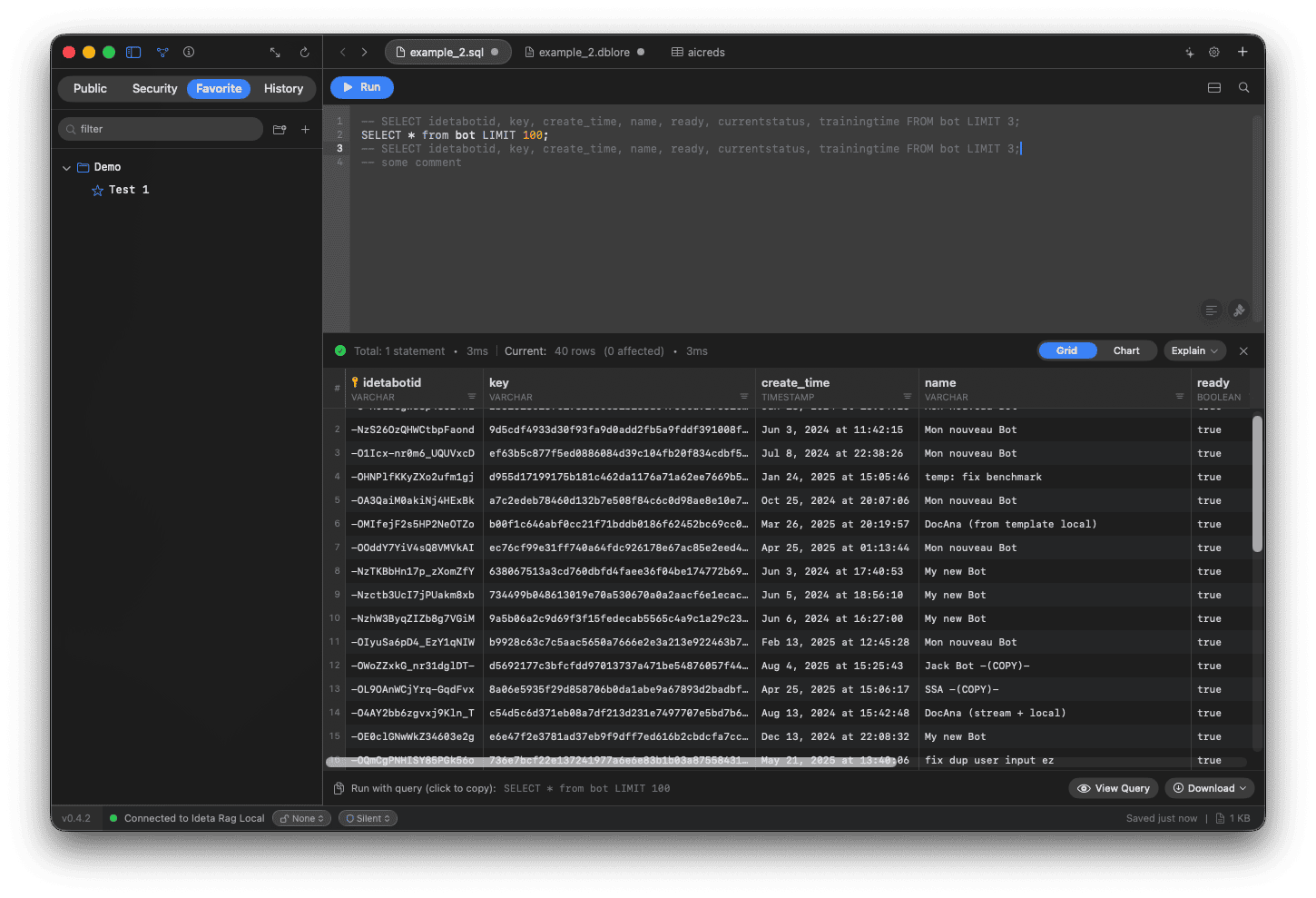Open the info icon in title bar
Screen dimensions: 1316x898
(189, 53)
